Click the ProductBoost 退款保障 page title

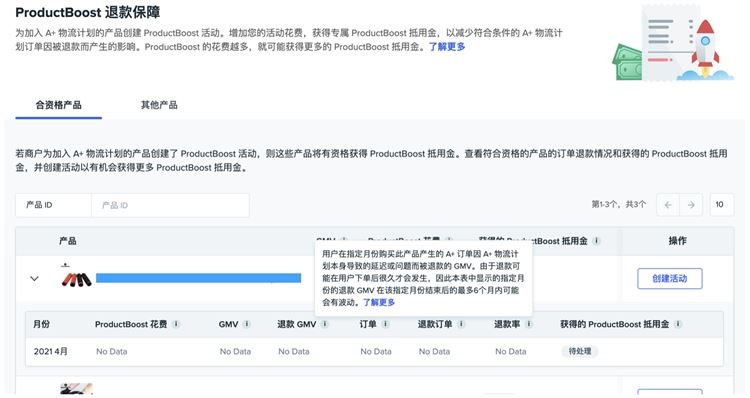(88, 12)
